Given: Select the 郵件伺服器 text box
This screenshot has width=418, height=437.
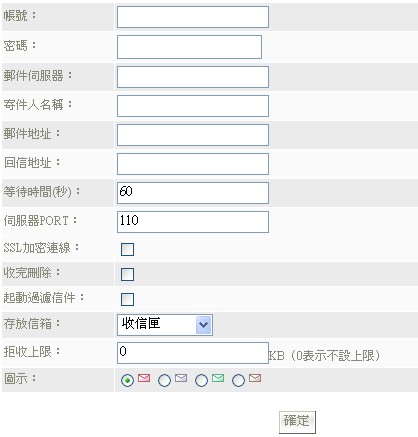Looking at the screenshot, I should [193, 77].
